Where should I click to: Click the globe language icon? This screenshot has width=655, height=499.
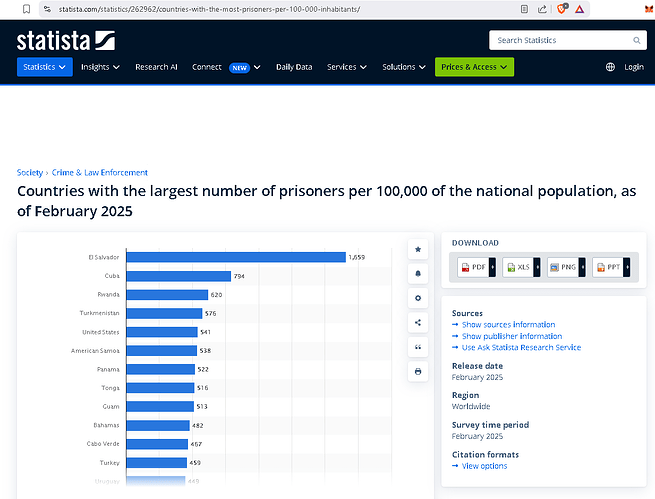coord(610,67)
